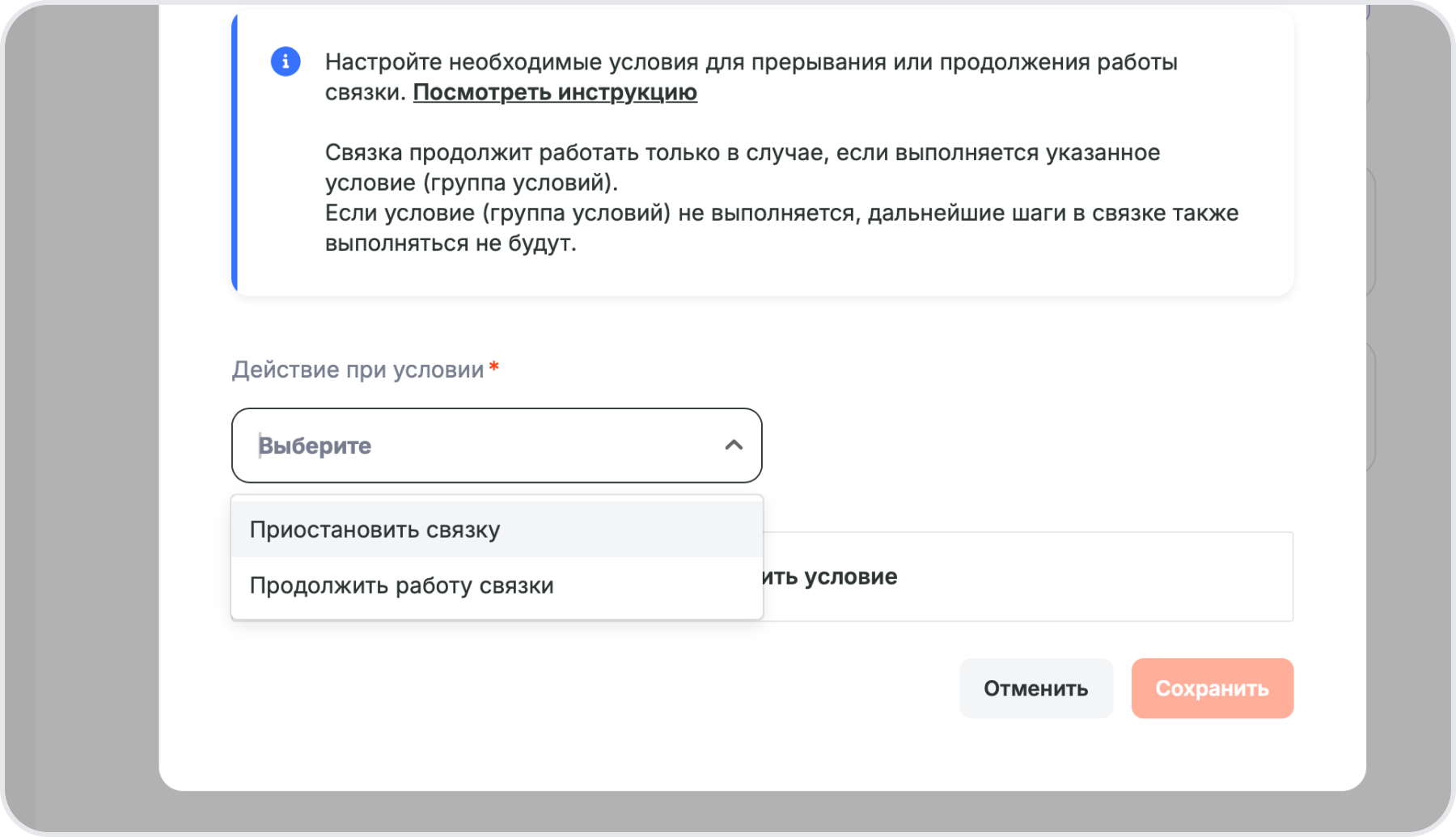Click the dimmed backdrop left of the dialog
This screenshot has width=1456, height=837.
pos(89,404)
